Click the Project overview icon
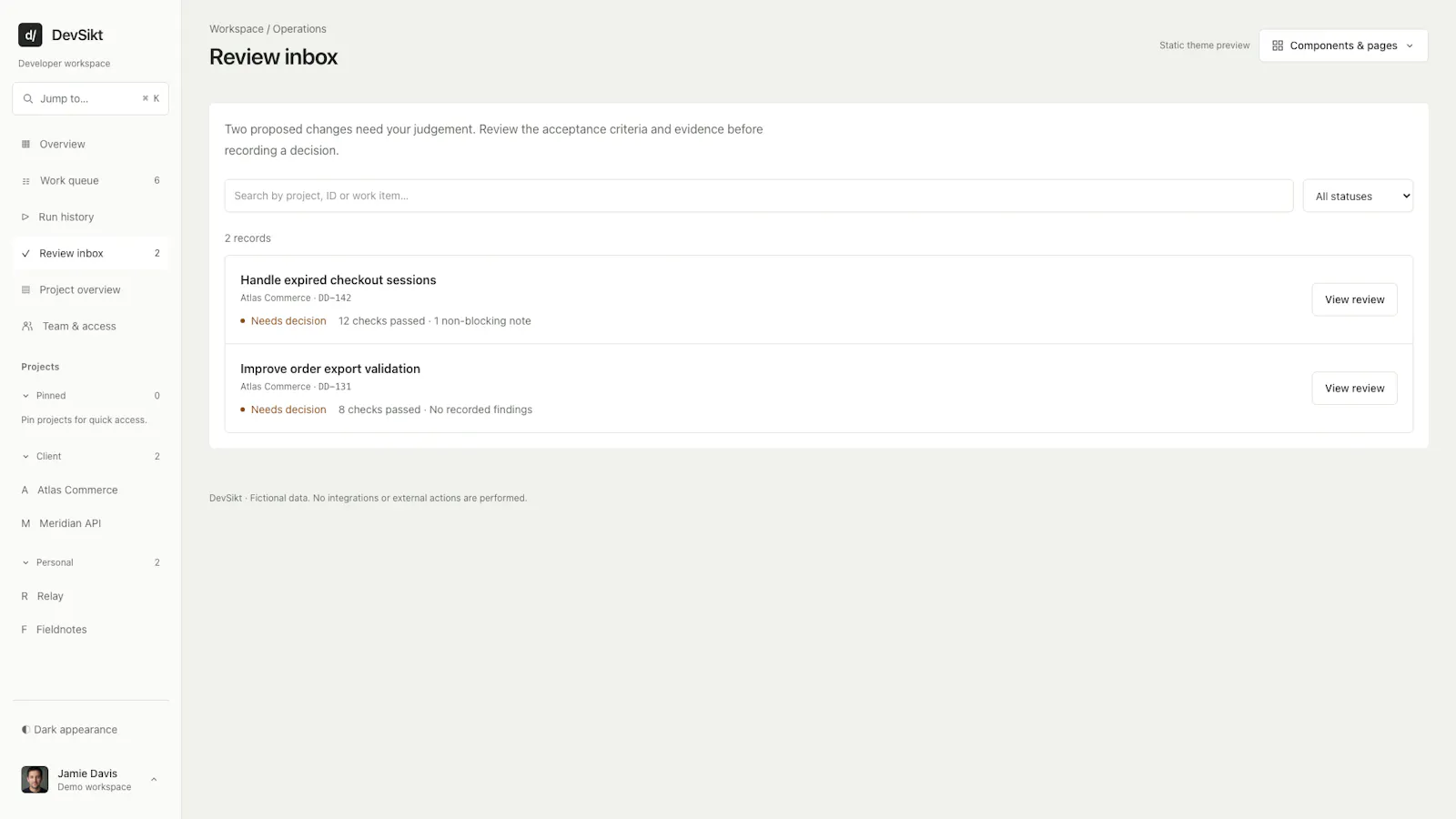 [25, 289]
